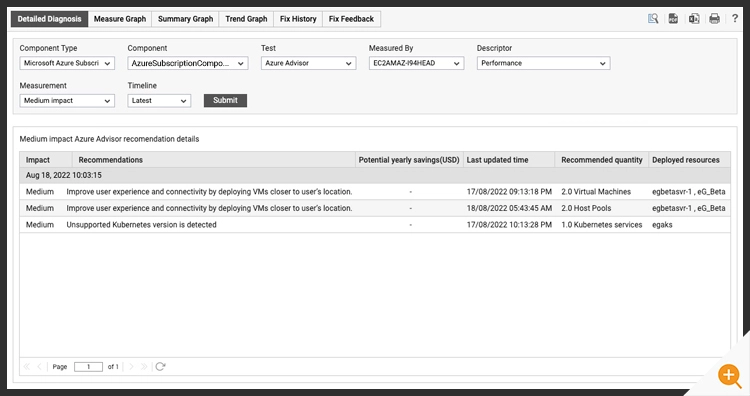Click the egaks deployed resource cell
The height and width of the screenshot is (396, 750).
click(x=662, y=225)
